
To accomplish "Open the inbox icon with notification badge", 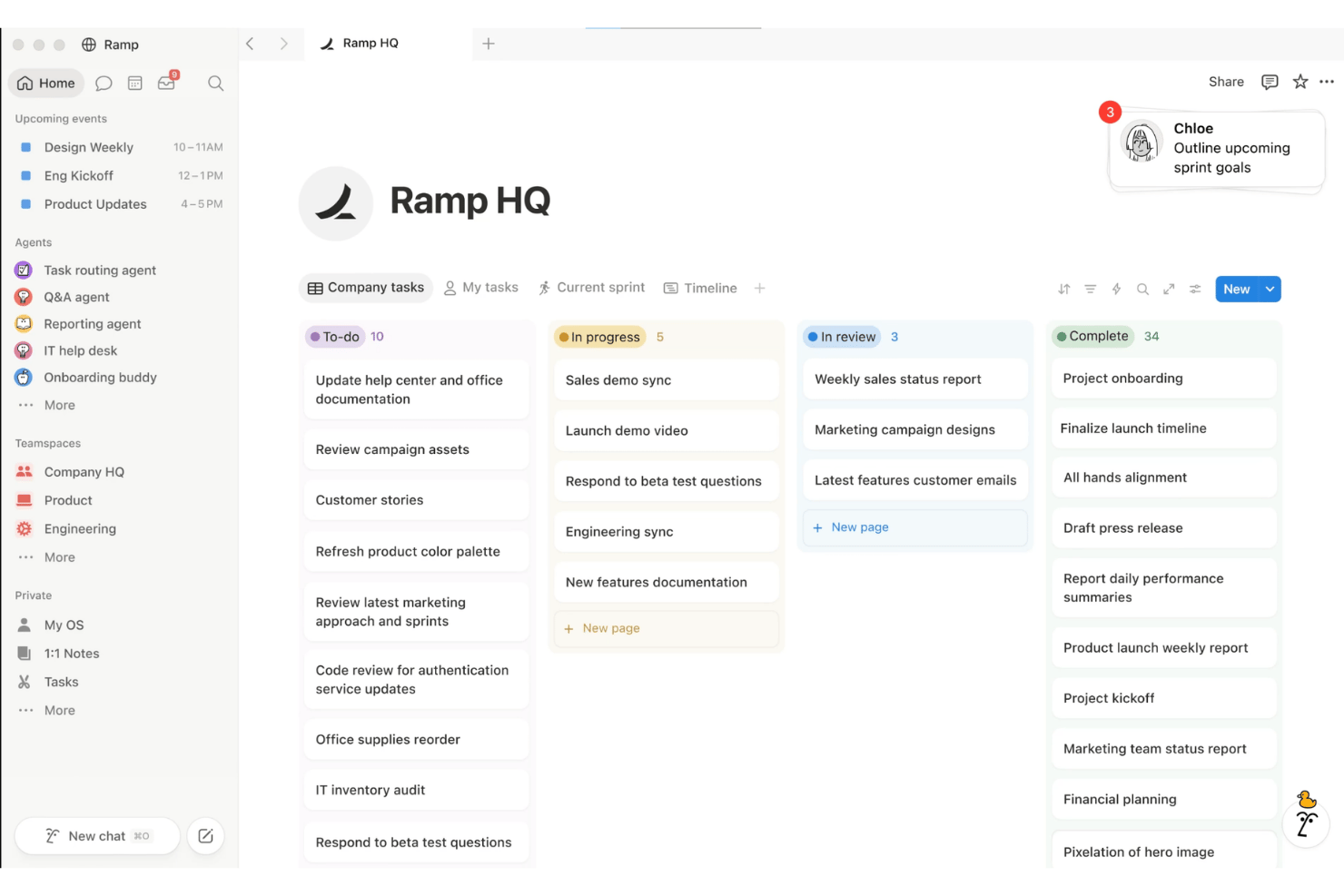I will pos(167,82).
